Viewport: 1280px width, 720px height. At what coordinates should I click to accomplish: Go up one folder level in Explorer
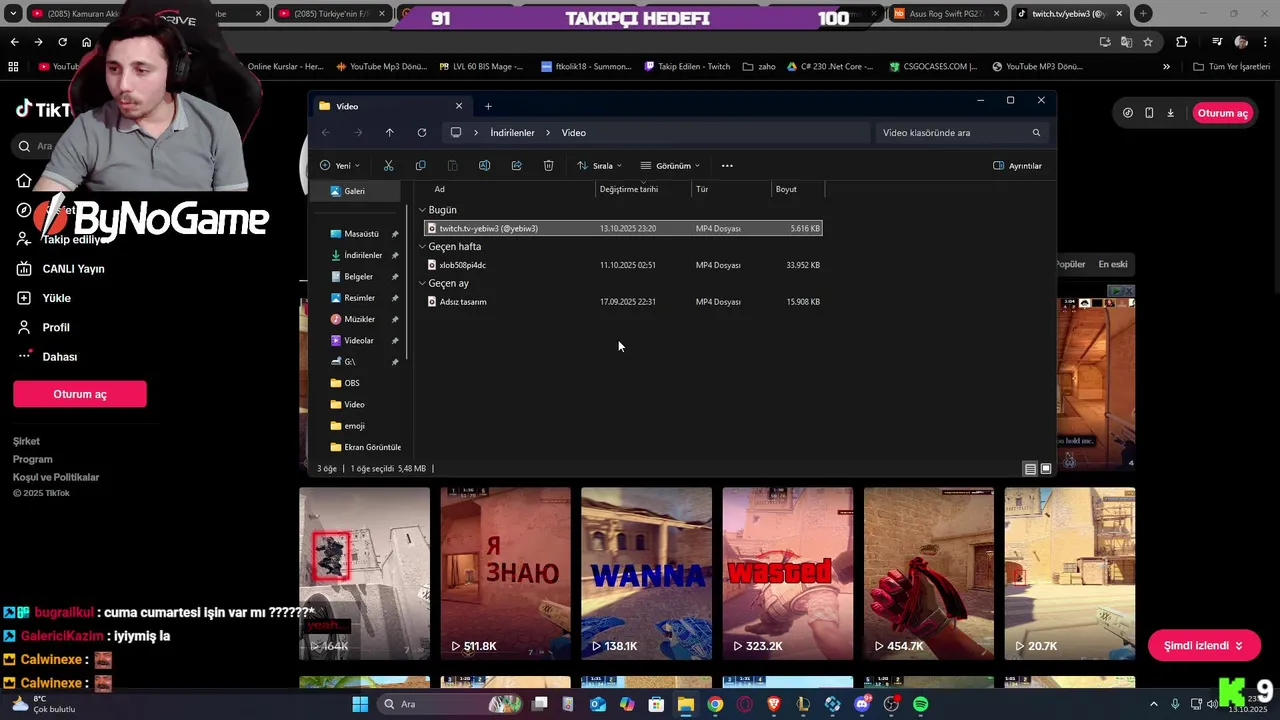[389, 132]
